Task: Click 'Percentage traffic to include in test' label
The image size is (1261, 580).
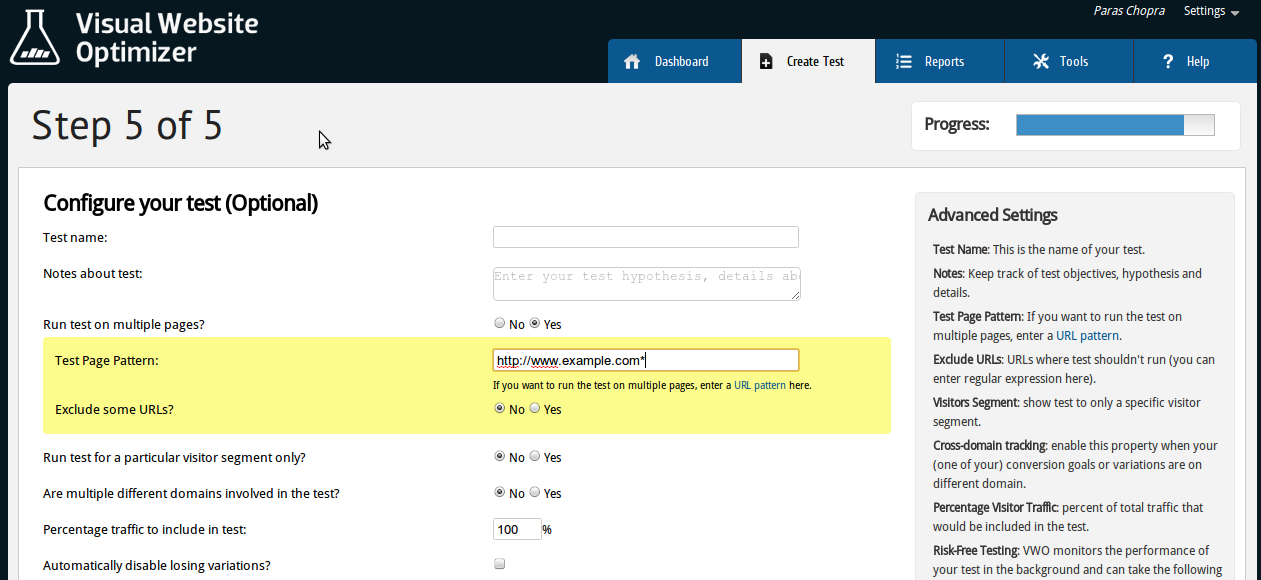Action: click(x=145, y=529)
